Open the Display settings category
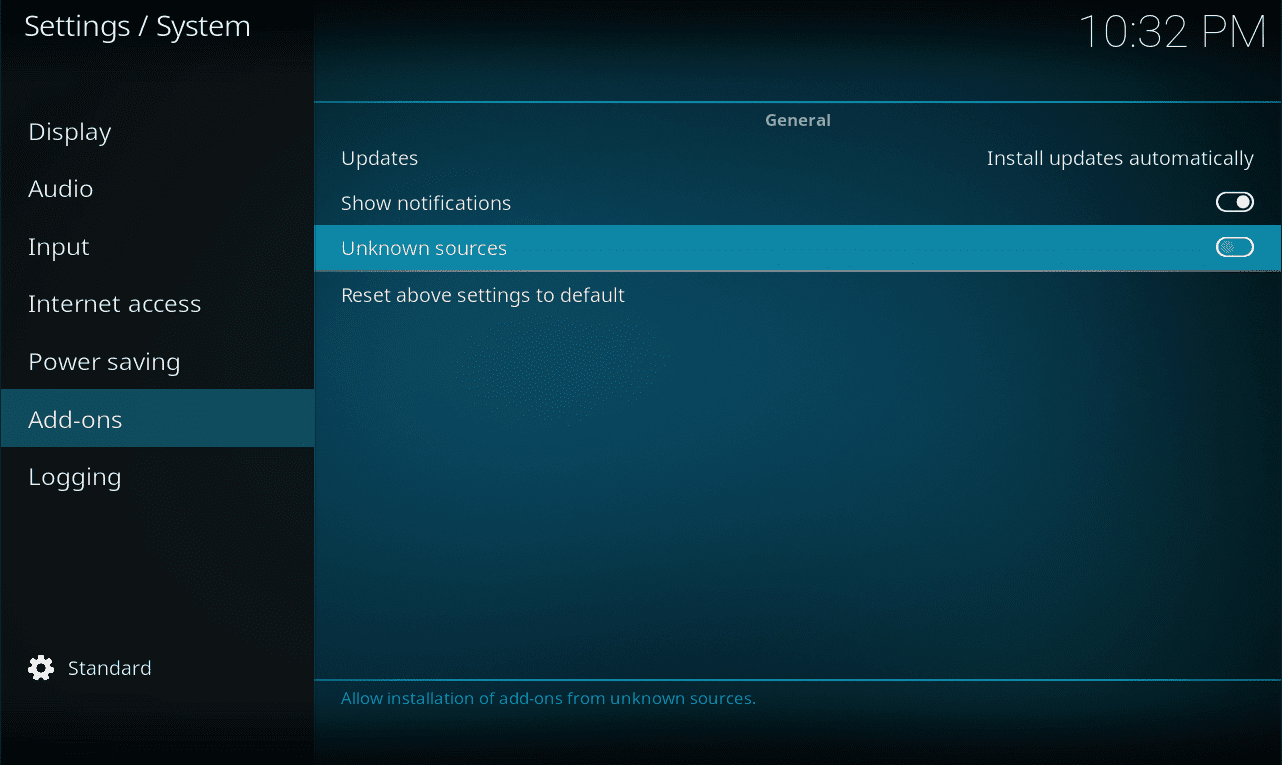 point(70,132)
